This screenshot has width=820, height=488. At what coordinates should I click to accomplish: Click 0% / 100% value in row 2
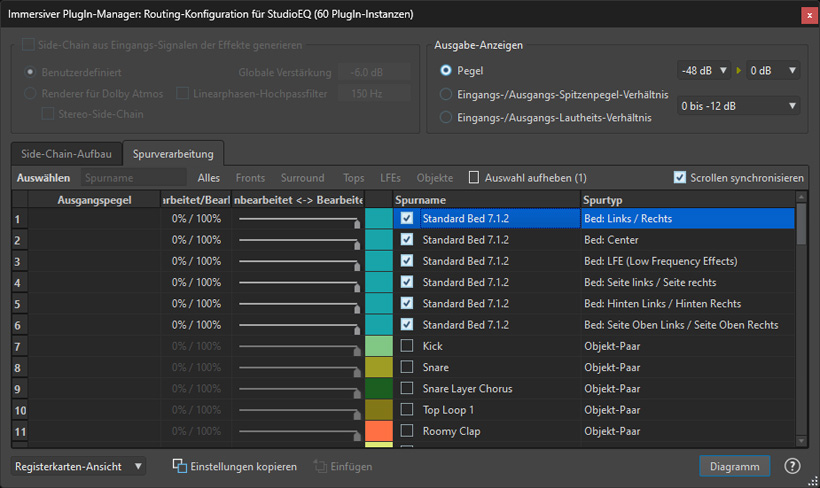point(196,240)
